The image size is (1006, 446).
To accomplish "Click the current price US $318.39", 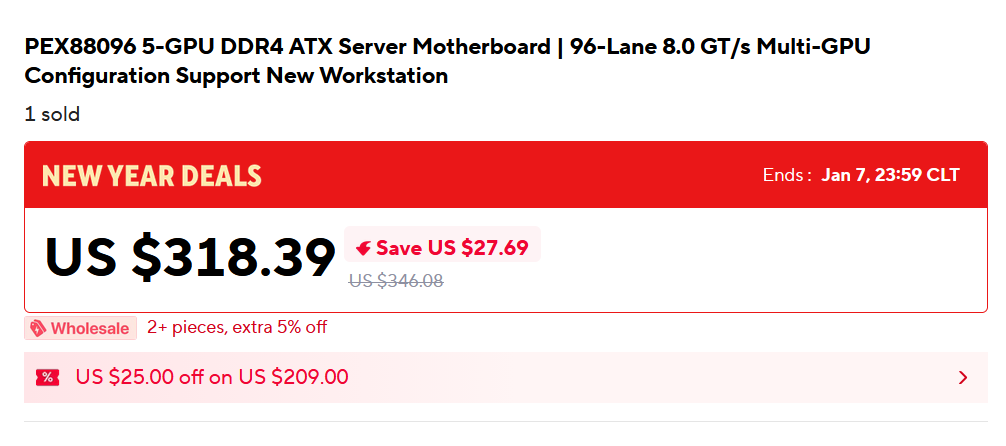I will (x=190, y=257).
